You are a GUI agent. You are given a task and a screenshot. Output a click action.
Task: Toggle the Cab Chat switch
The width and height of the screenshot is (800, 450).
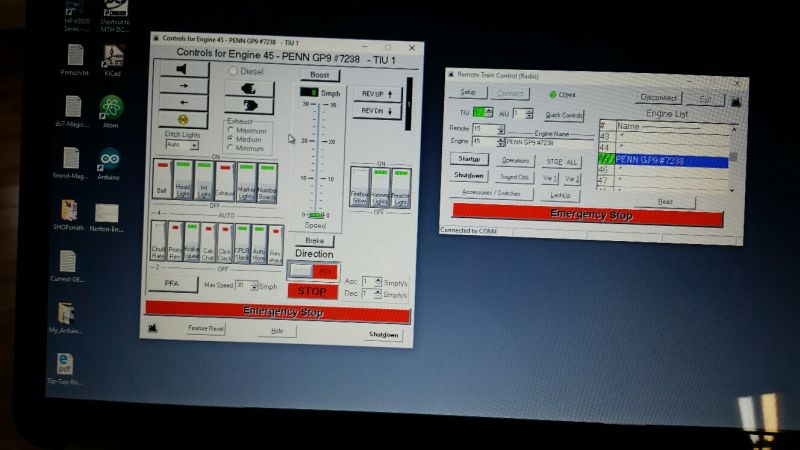[x=208, y=242]
